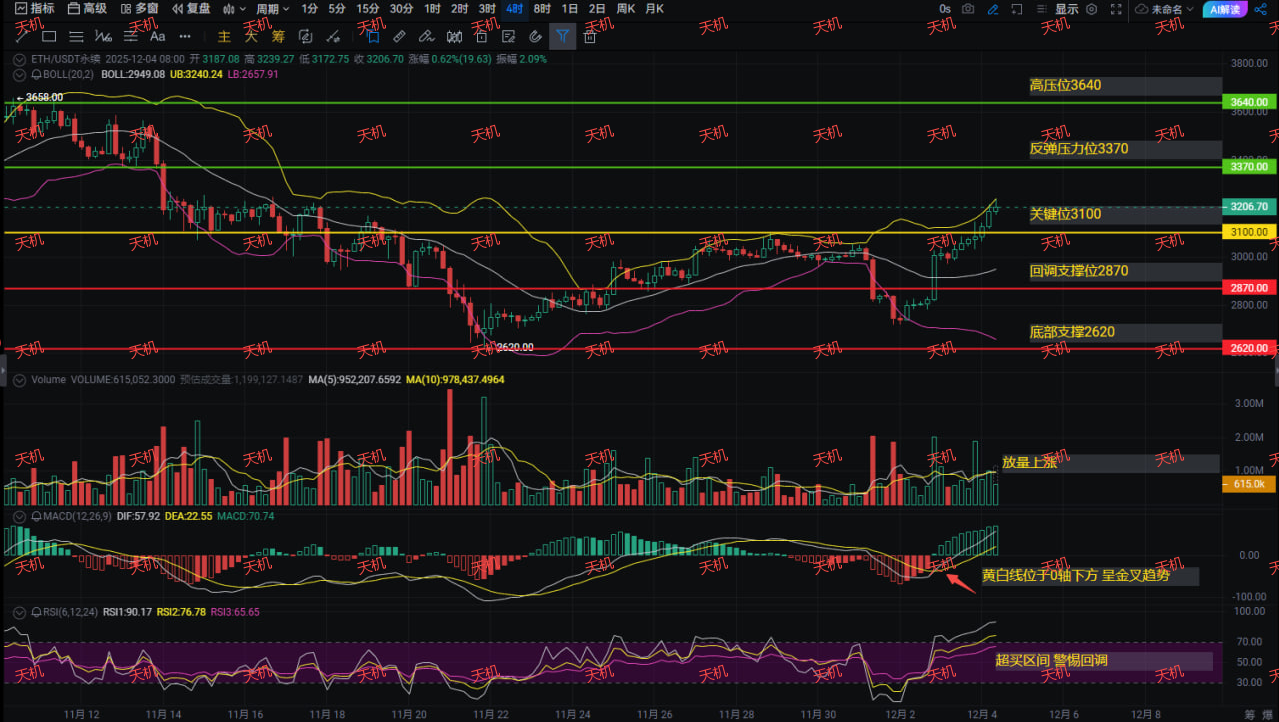The height and width of the screenshot is (722, 1279).
Task: Activate the highlighted filter funnel tool
Action: (x=562, y=36)
